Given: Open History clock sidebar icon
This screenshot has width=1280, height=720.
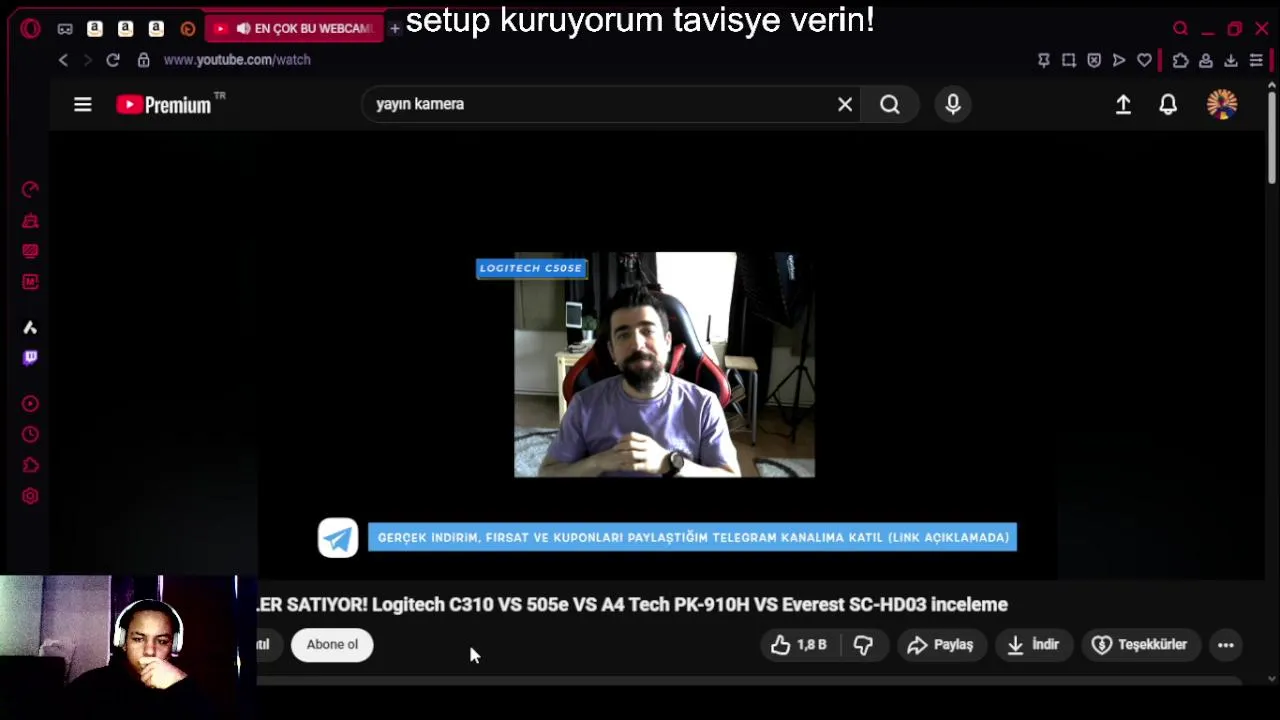Looking at the screenshot, I should [30, 434].
